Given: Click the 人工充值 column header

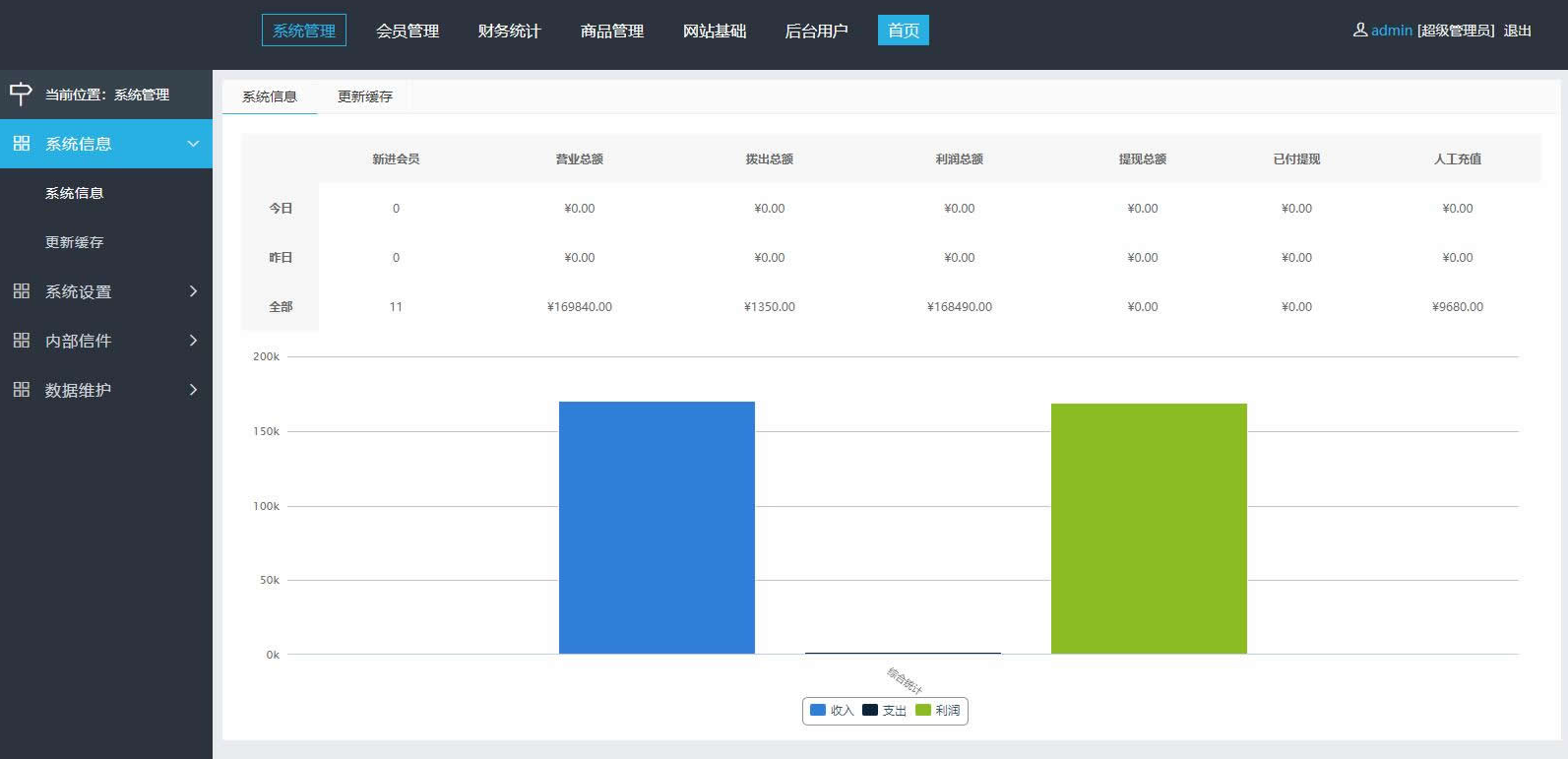Looking at the screenshot, I should (x=1458, y=158).
